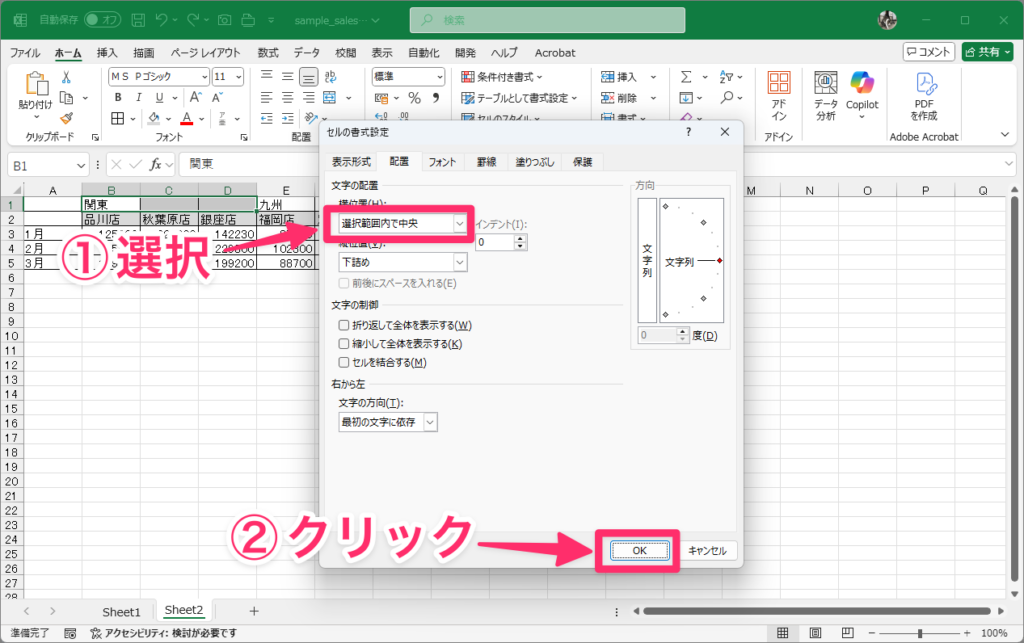Select the Sheet1 worksheet tab

pos(121,611)
